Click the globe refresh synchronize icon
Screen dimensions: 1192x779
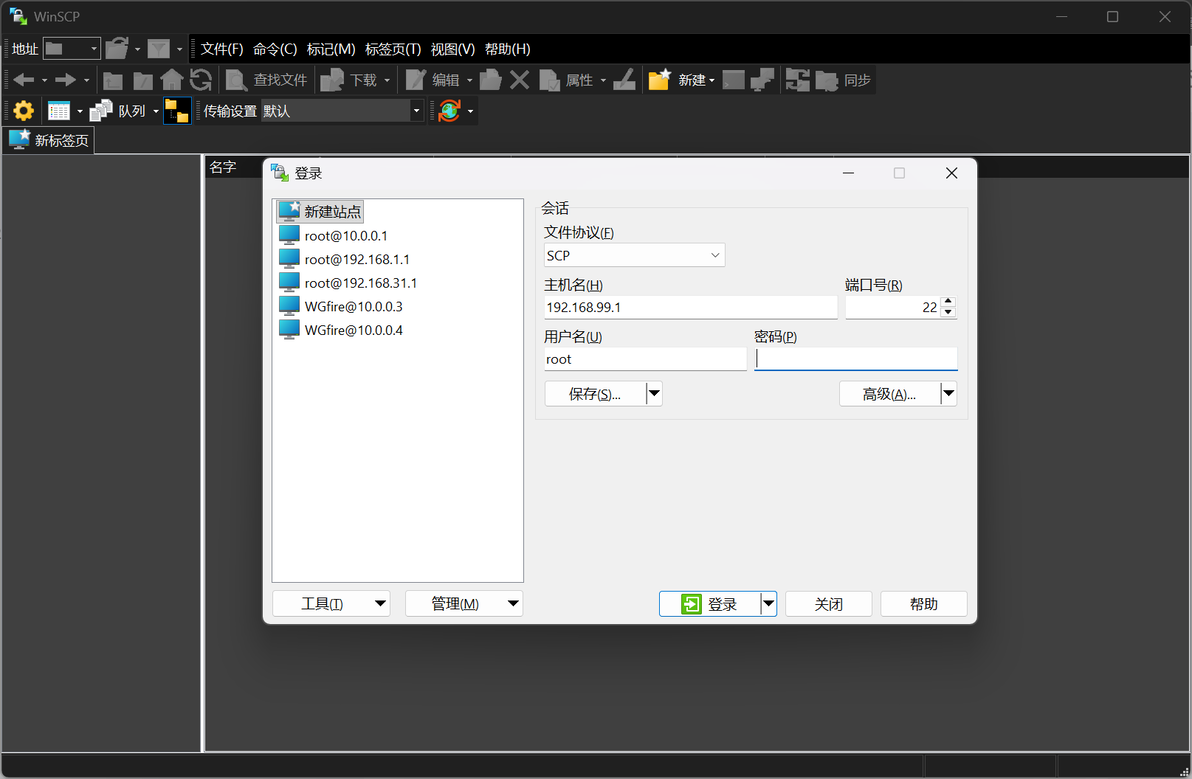(x=449, y=111)
